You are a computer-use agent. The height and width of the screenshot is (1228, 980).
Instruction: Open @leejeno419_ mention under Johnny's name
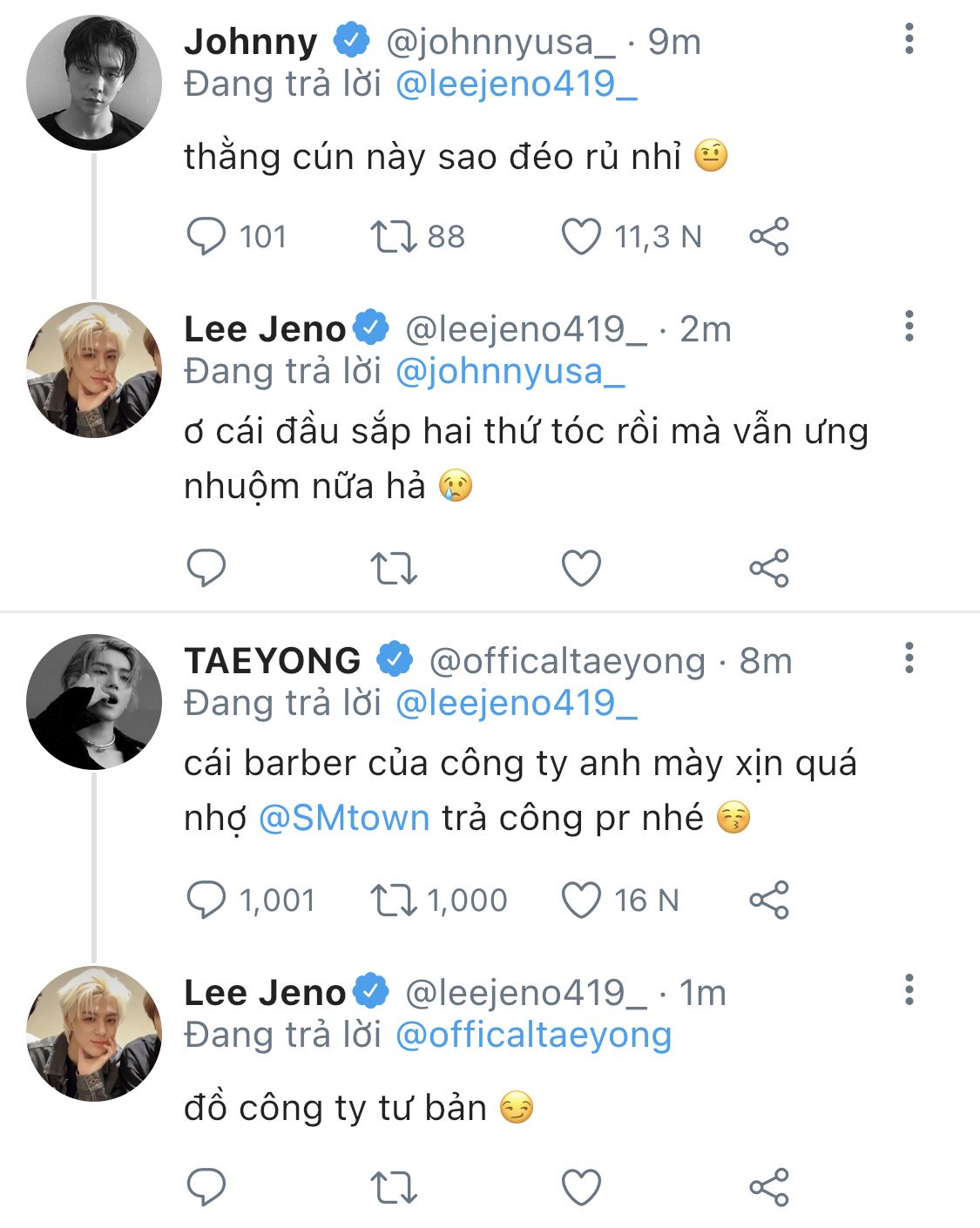coord(517,84)
